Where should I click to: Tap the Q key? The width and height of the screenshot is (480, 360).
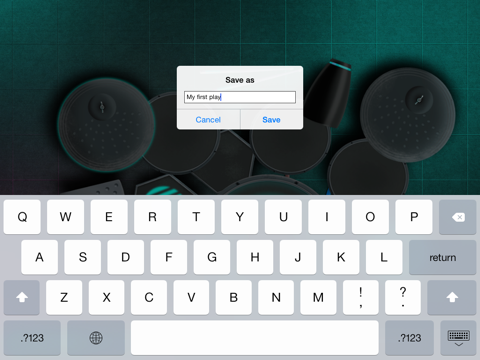point(22,217)
